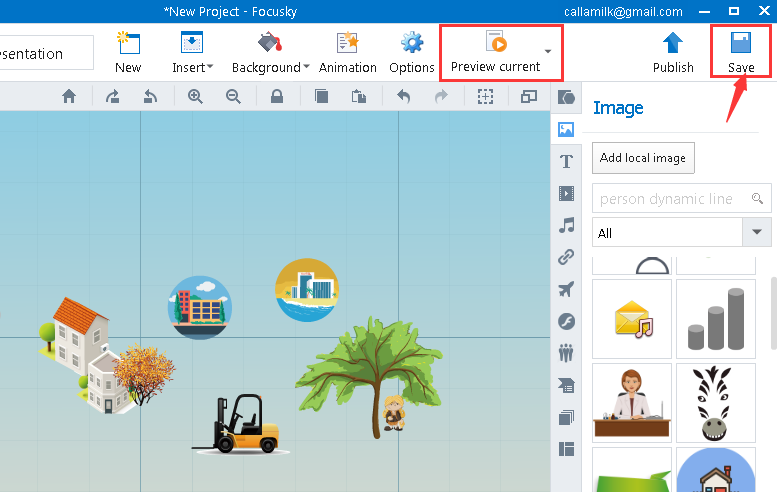The height and width of the screenshot is (492, 777).
Task: Select the gray bar chart image
Action: click(x=716, y=319)
